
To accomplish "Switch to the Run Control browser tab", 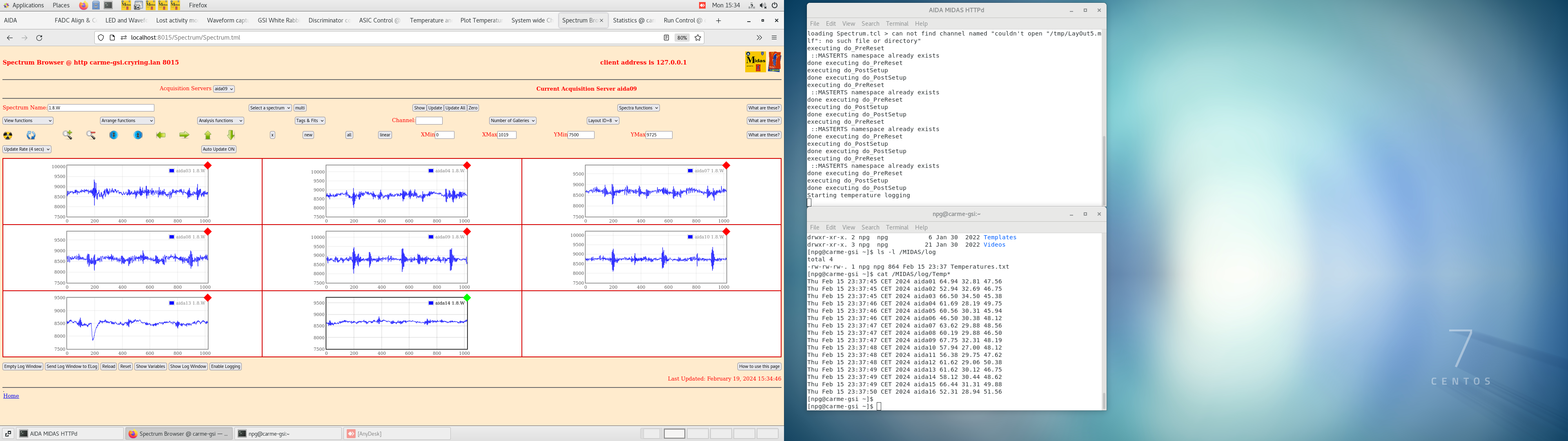I will click(682, 20).
